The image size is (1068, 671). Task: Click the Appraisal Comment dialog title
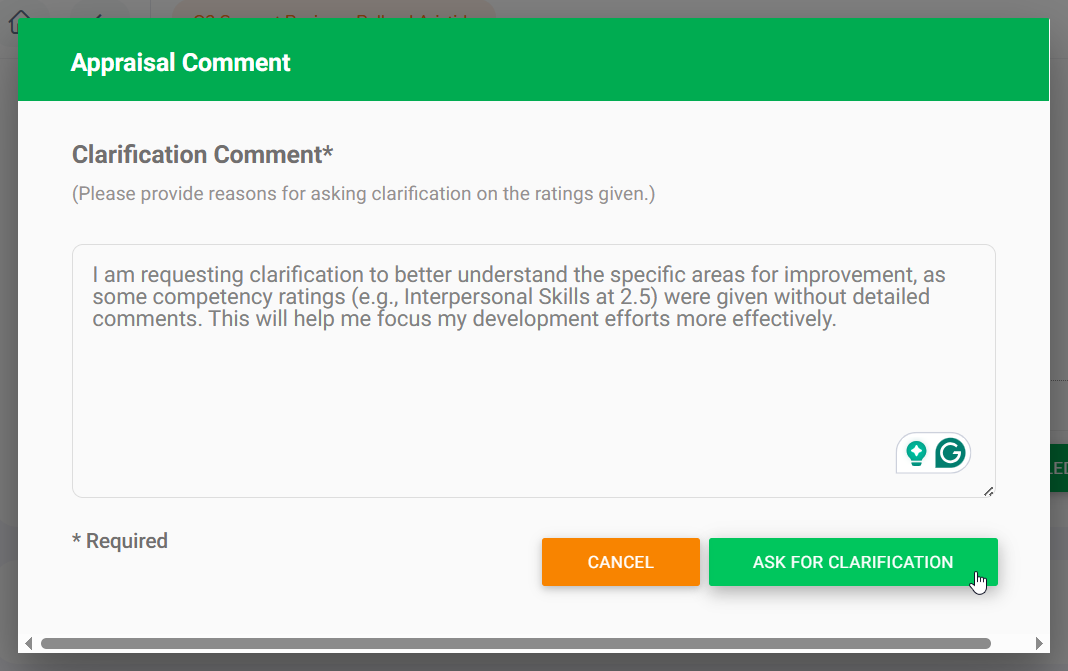[x=181, y=63]
